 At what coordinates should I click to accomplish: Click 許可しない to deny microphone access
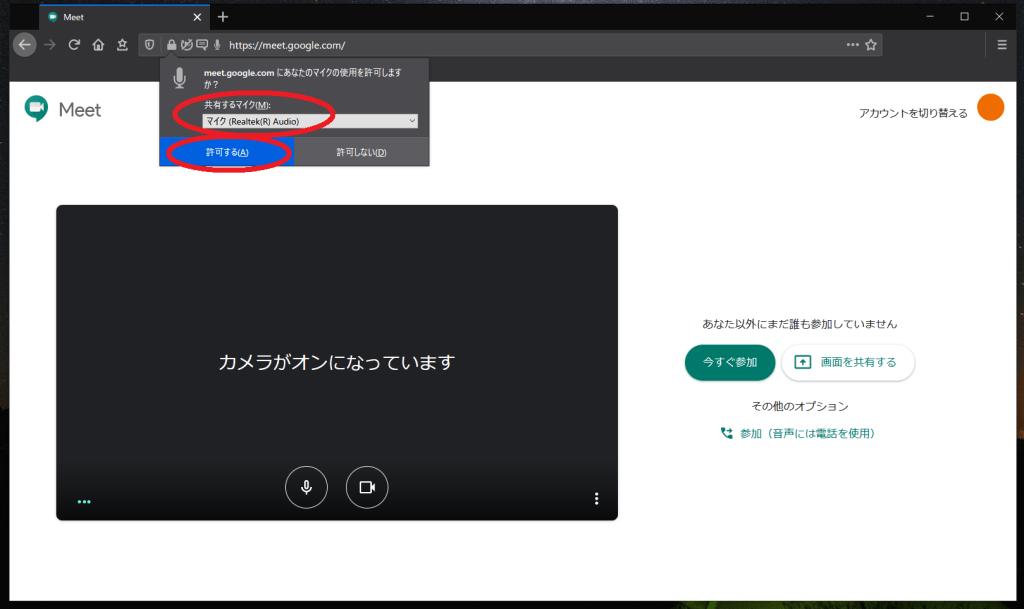pyautogui.click(x=361, y=152)
